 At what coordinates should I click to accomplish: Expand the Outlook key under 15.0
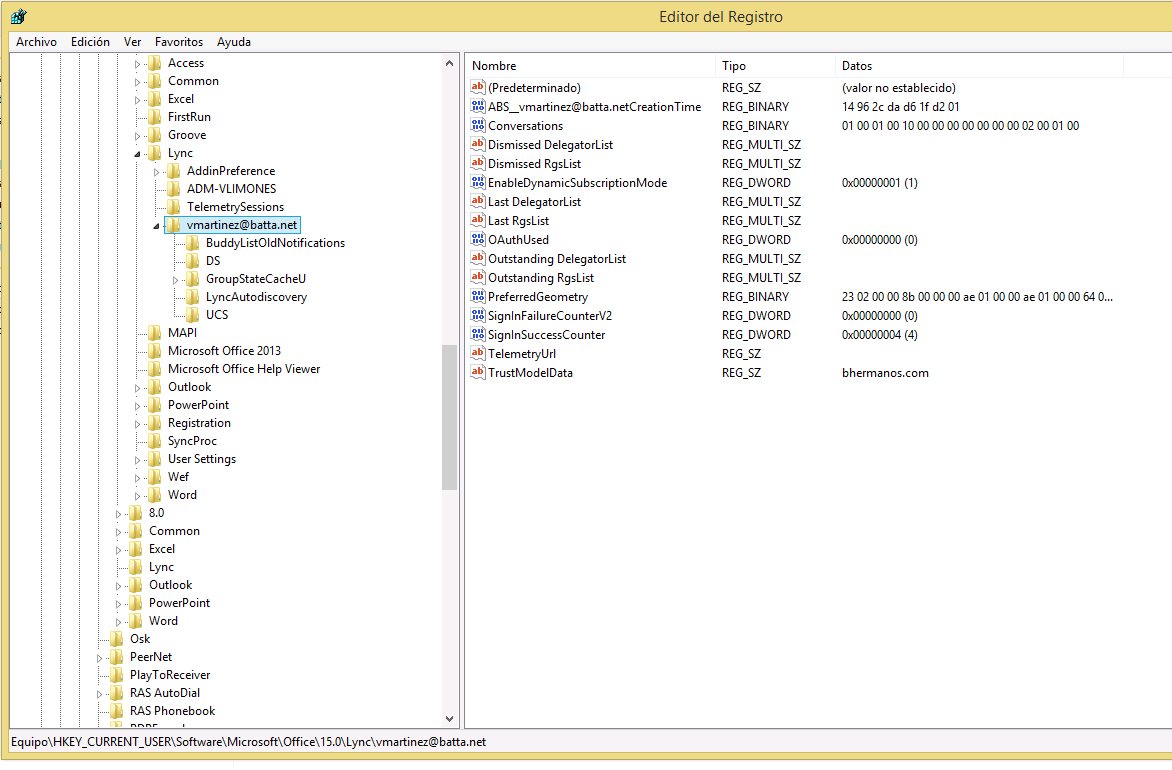pos(138,388)
